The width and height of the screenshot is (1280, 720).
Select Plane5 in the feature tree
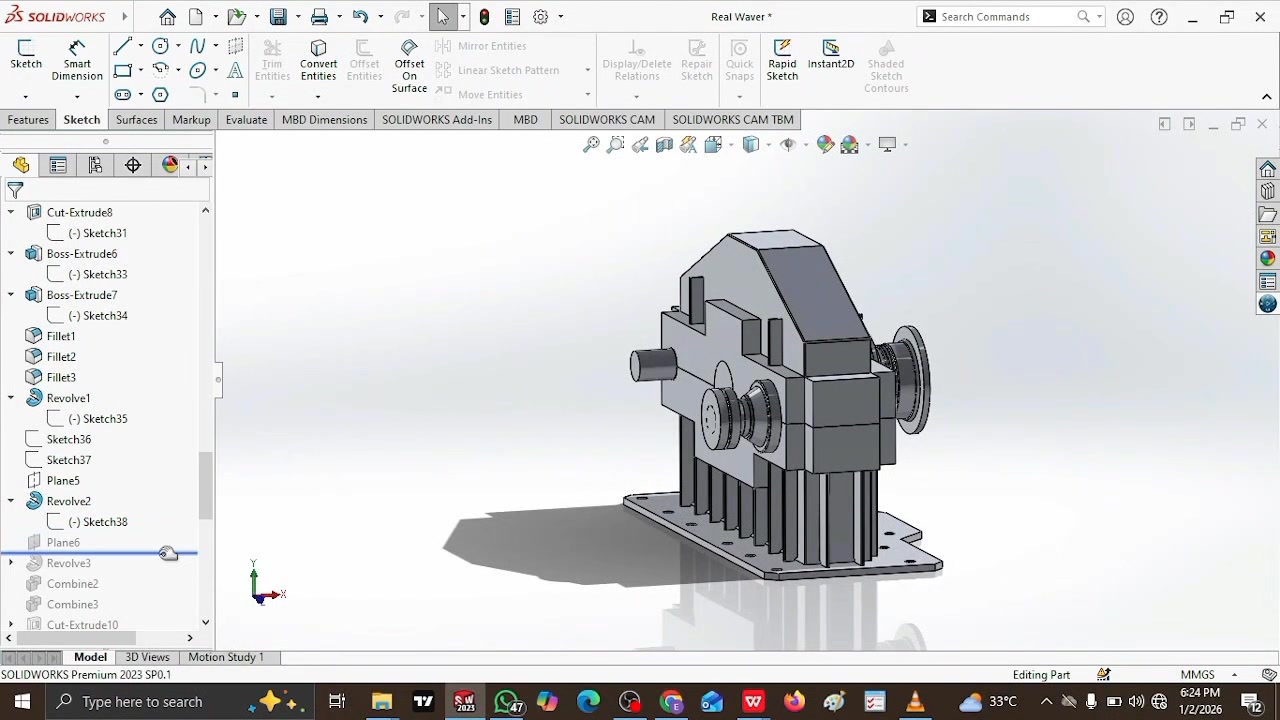click(63, 481)
